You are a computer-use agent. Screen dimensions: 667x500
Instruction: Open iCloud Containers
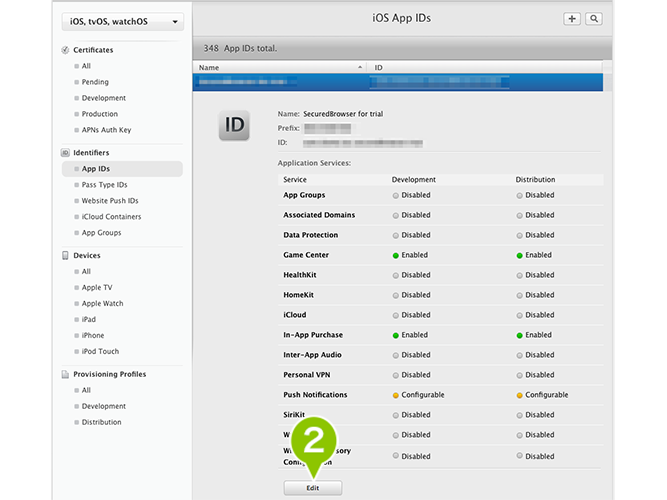point(111,217)
